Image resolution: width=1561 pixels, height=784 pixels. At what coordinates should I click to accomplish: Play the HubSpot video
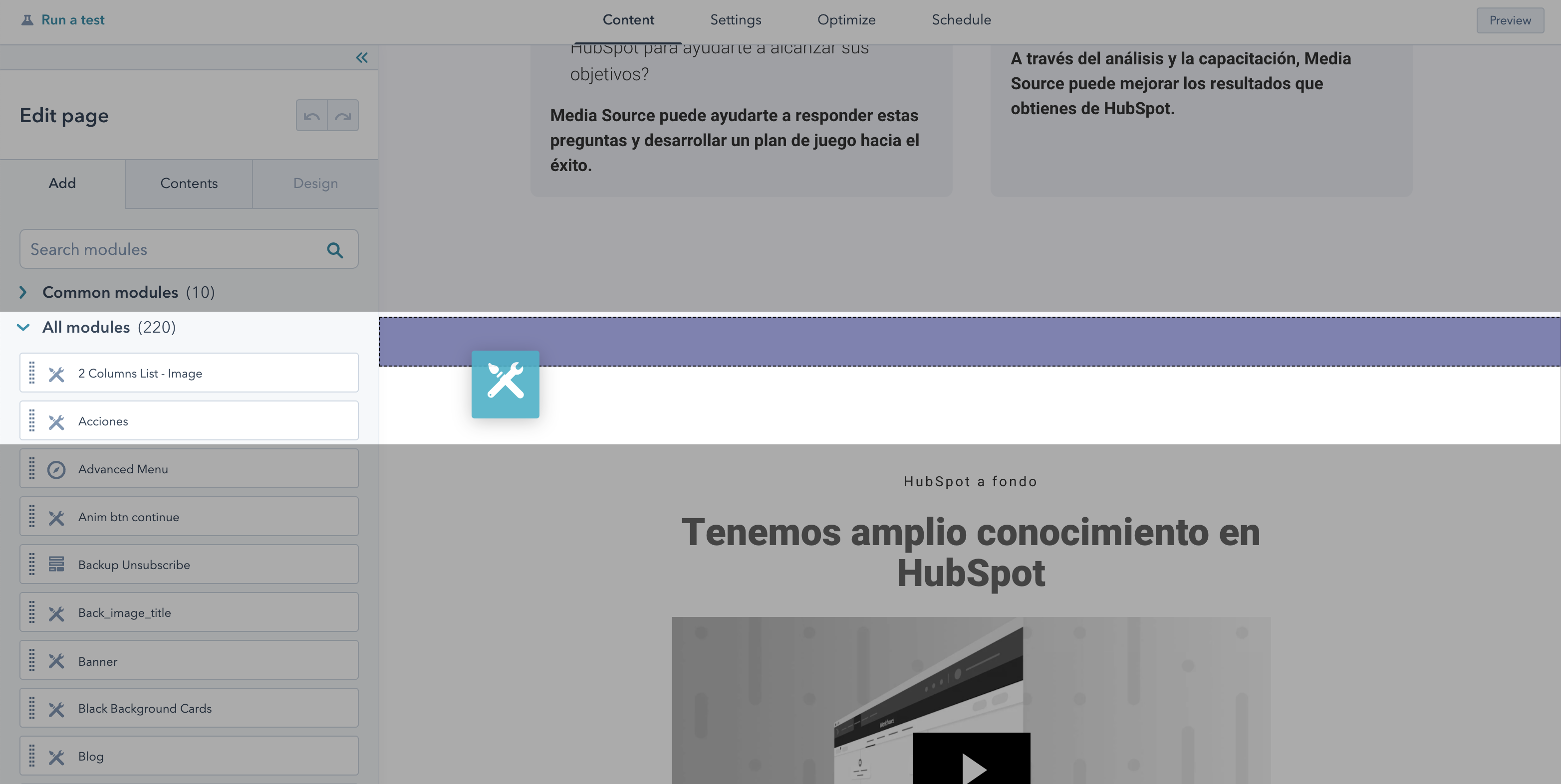(971, 759)
